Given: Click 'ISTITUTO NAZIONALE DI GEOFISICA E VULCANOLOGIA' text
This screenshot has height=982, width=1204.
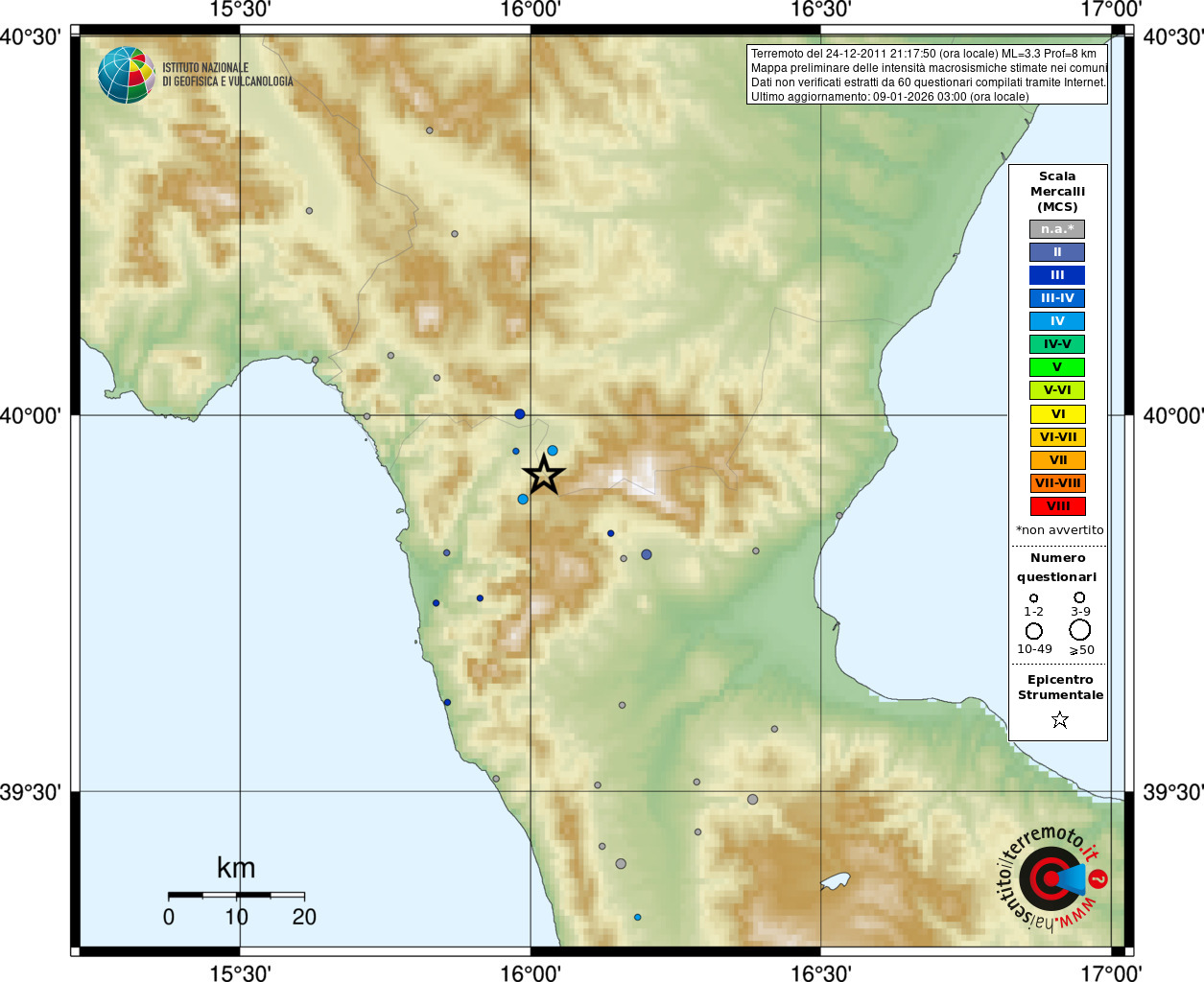Looking at the screenshot, I should click(227, 75).
